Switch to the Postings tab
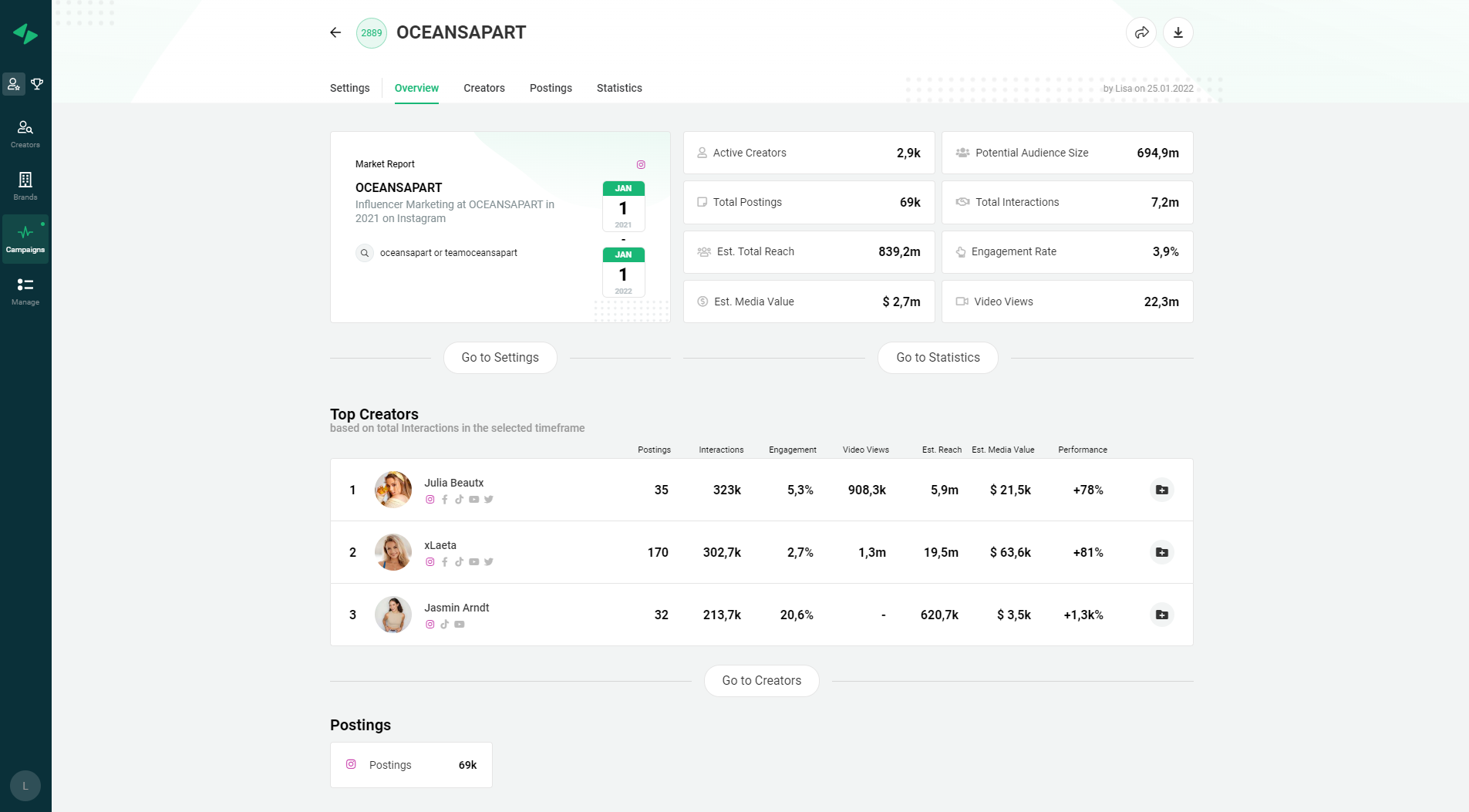This screenshot has height=812, width=1469. click(551, 88)
